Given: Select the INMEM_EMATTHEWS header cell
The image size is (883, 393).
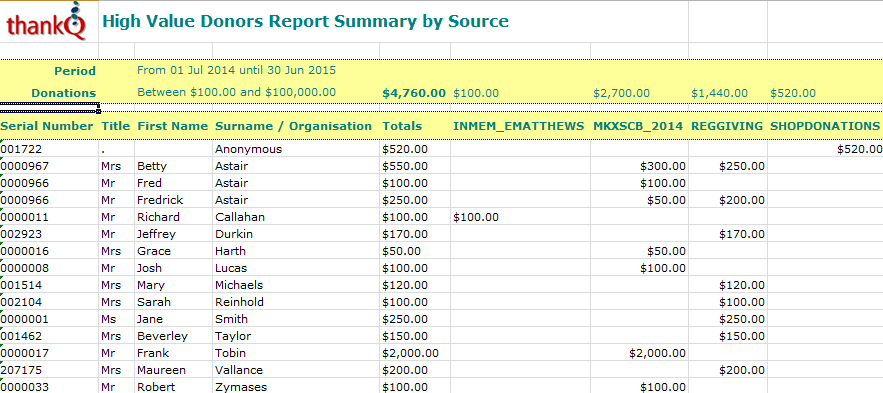Looking at the screenshot, I should (519, 126).
